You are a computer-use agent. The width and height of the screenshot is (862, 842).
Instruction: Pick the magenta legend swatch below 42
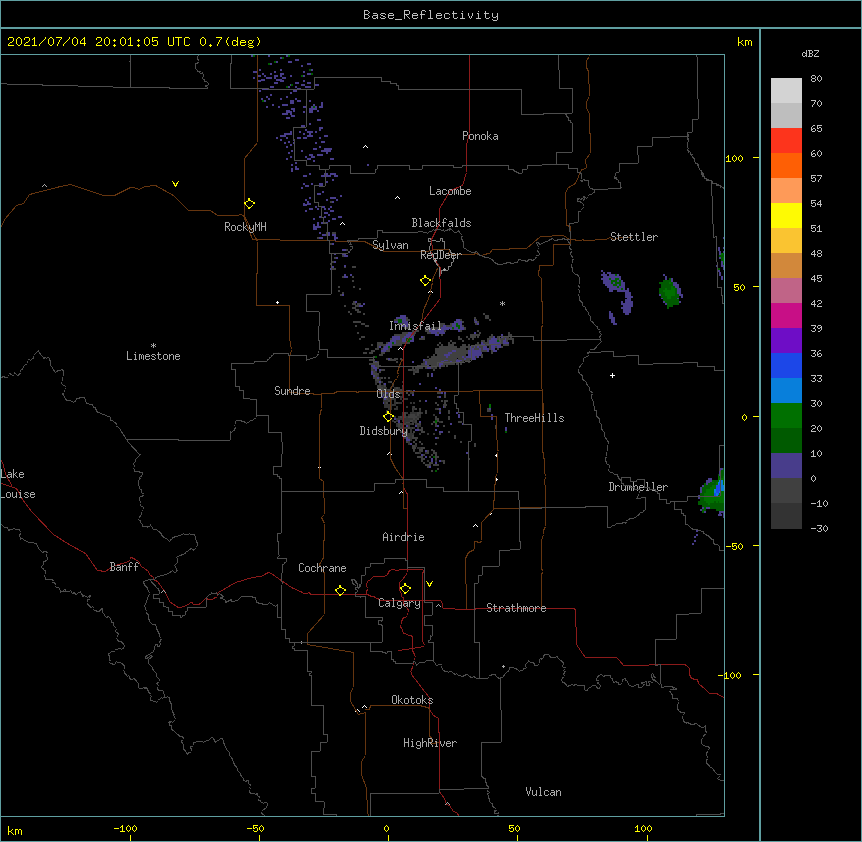[786, 315]
